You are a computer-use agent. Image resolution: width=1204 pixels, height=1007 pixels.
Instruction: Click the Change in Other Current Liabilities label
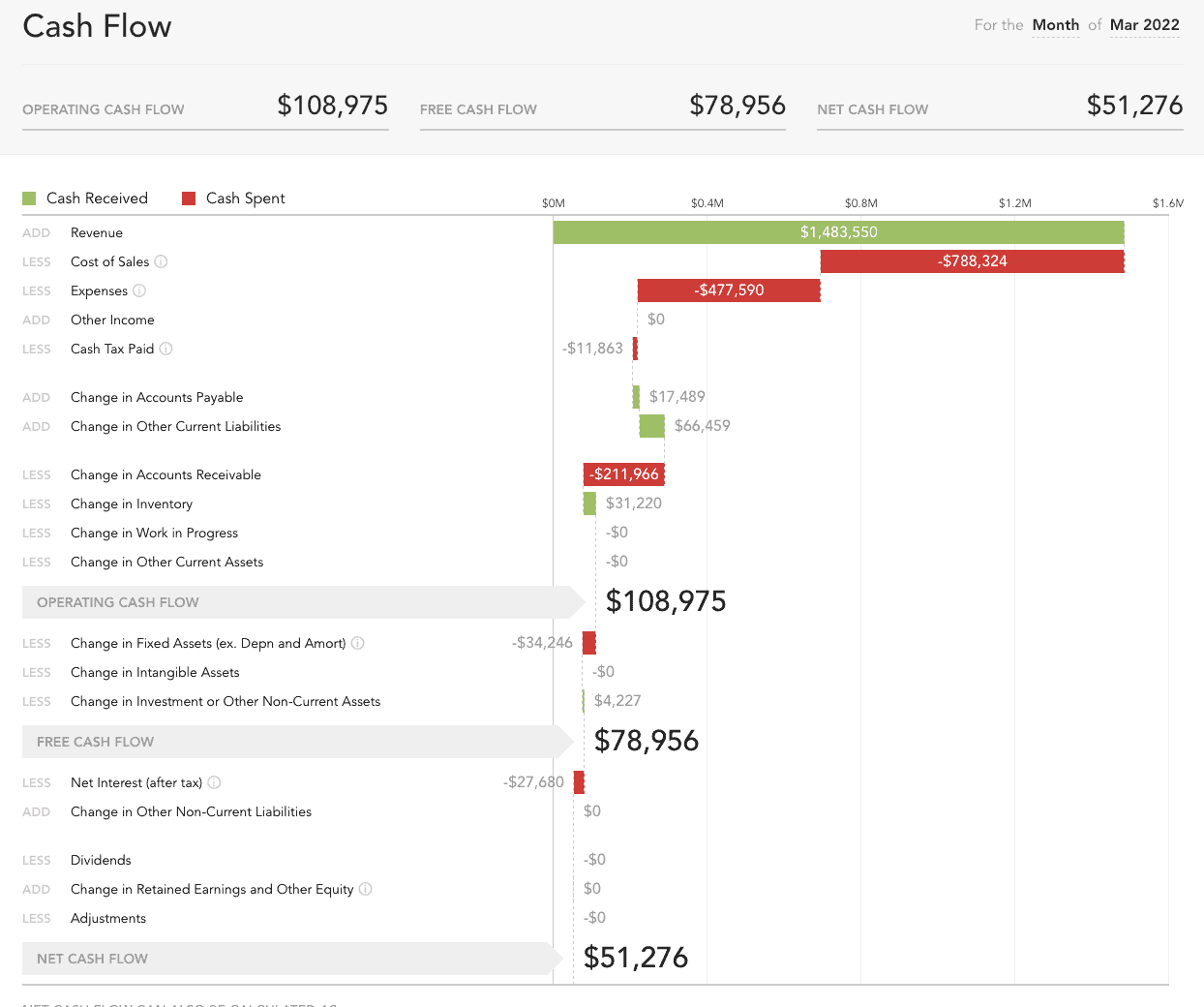[x=175, y=427]
